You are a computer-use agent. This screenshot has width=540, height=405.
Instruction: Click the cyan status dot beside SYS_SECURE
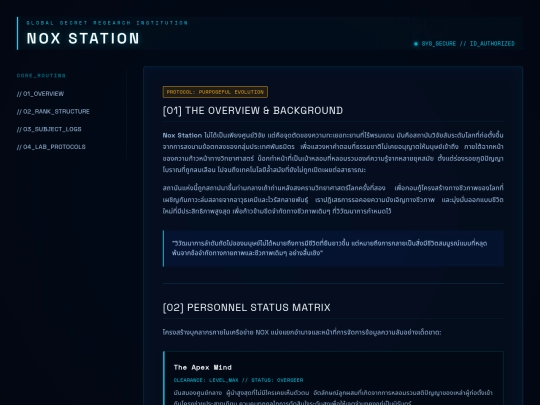[x=416, y=44]
